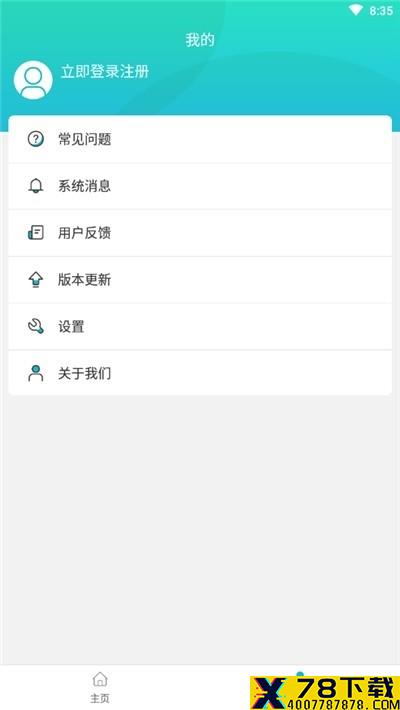Select the 用户反馈 list item
Image resolution: width=400 pixels, height=710 pixels.
200,233
